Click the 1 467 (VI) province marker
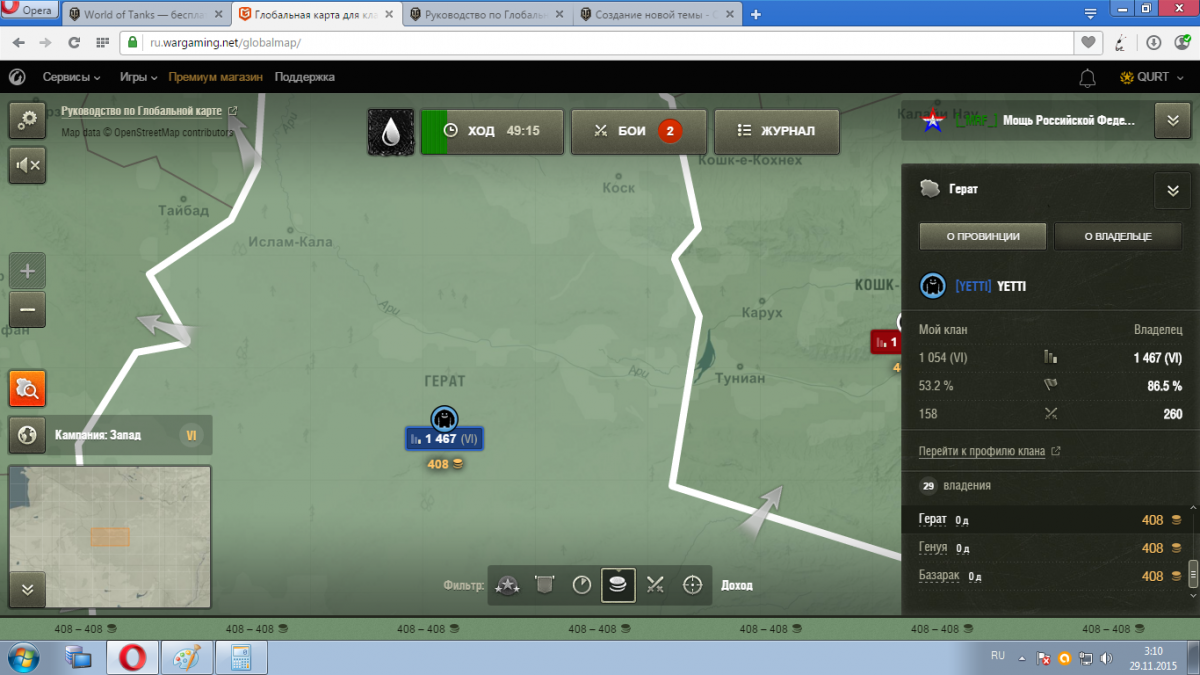Viewport: 1200px width, 675px height. click(x=445, y=439)
